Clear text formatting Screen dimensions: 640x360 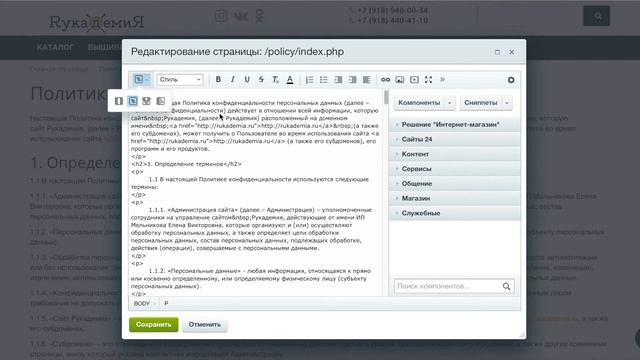pyautogui.click(x=276, y=80)
